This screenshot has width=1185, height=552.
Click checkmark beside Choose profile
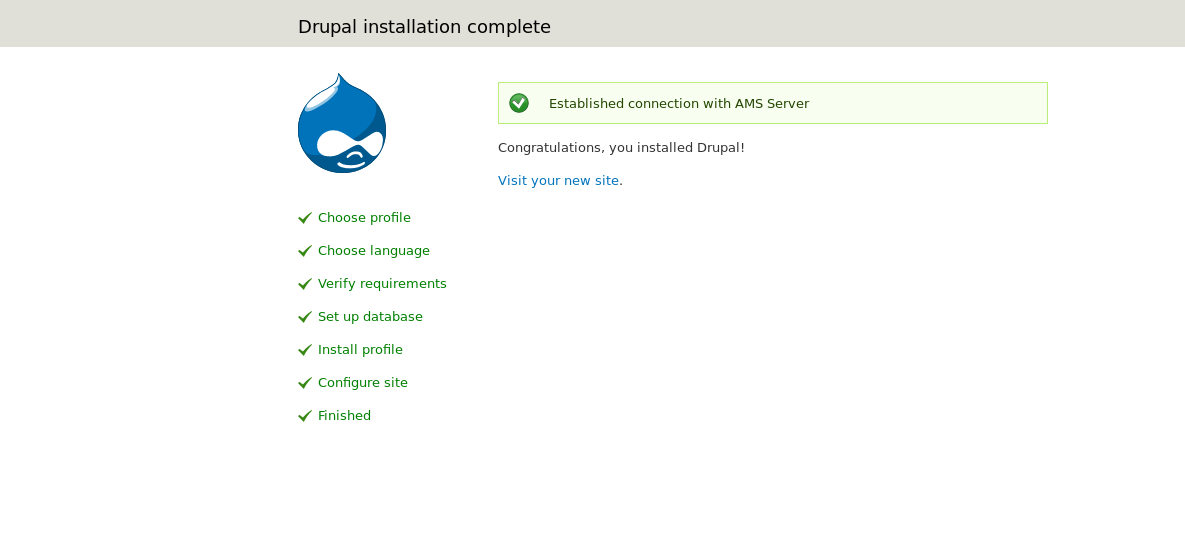(x=305, y=218)
